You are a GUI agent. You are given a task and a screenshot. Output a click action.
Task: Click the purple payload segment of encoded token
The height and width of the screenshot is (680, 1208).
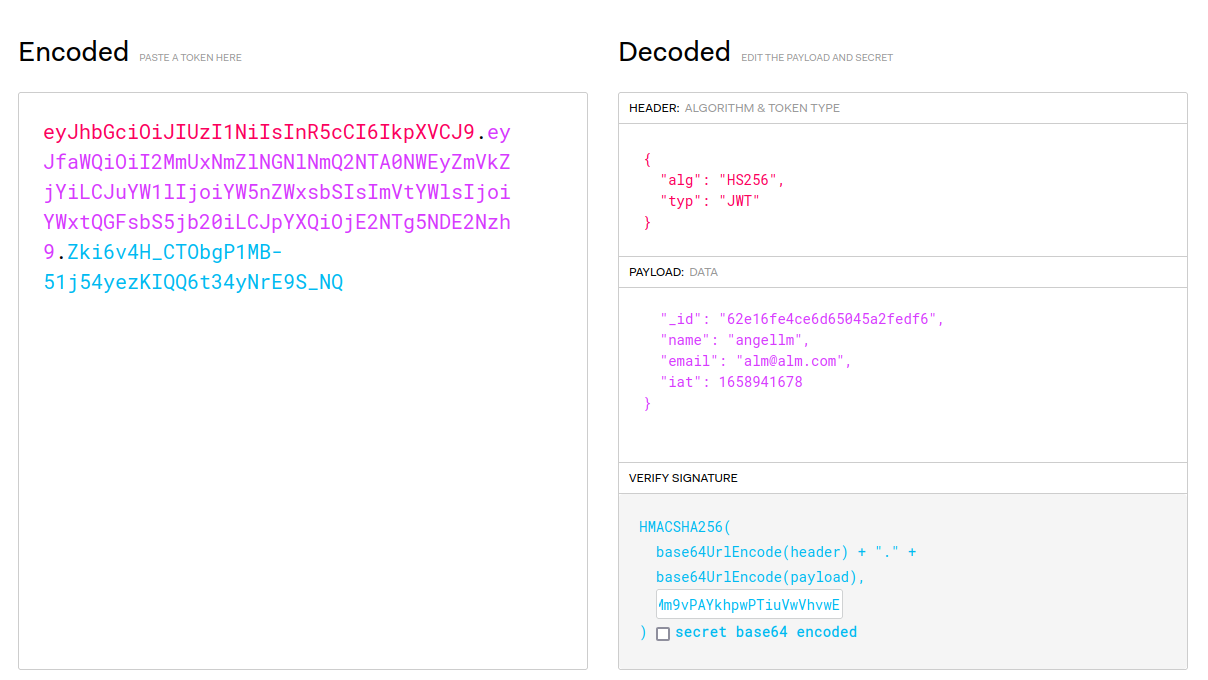coord(276,191)
